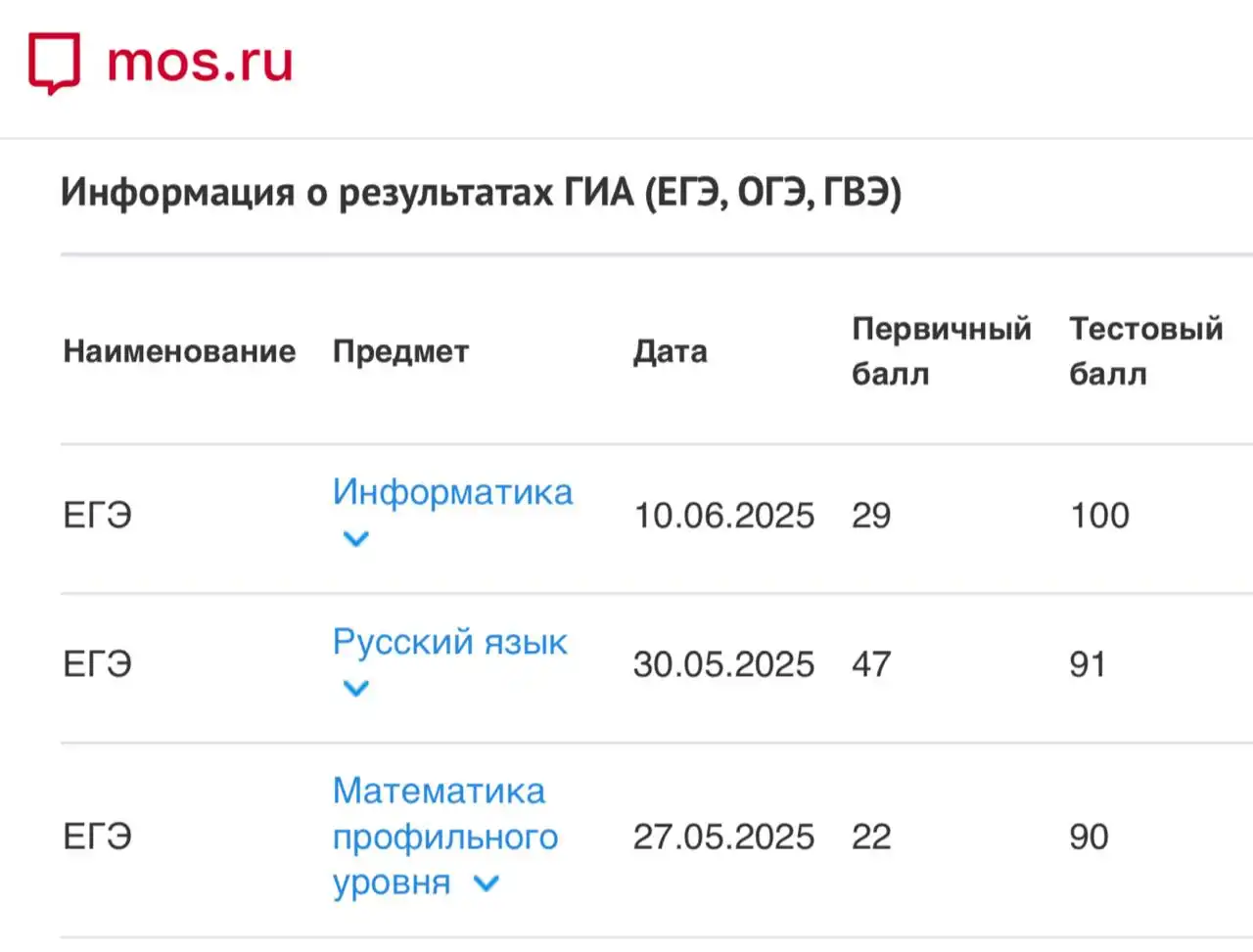Open the Математика профильного уровня subject link

tap(440, 837)
